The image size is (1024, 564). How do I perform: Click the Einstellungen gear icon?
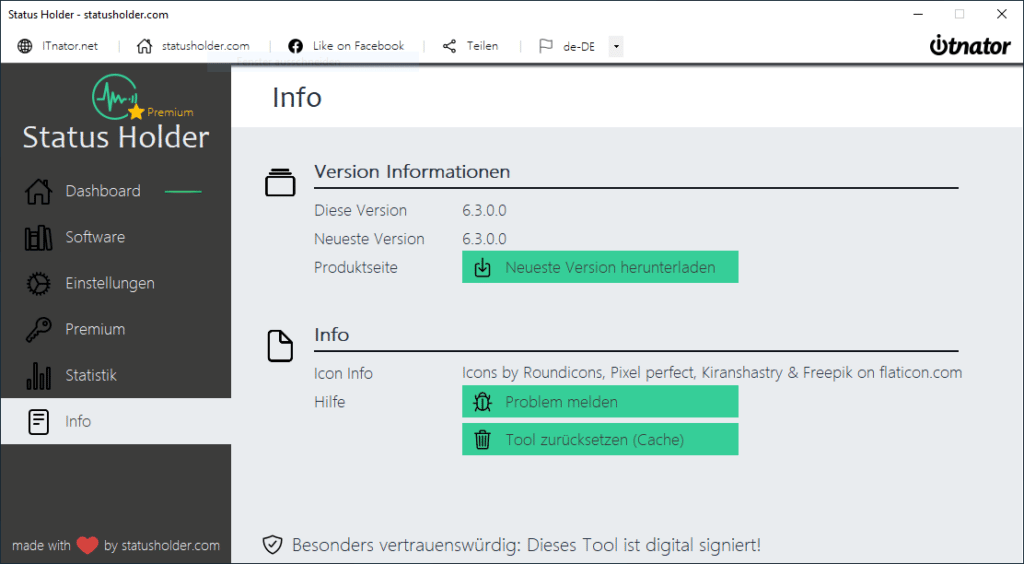tap(39, 284)
